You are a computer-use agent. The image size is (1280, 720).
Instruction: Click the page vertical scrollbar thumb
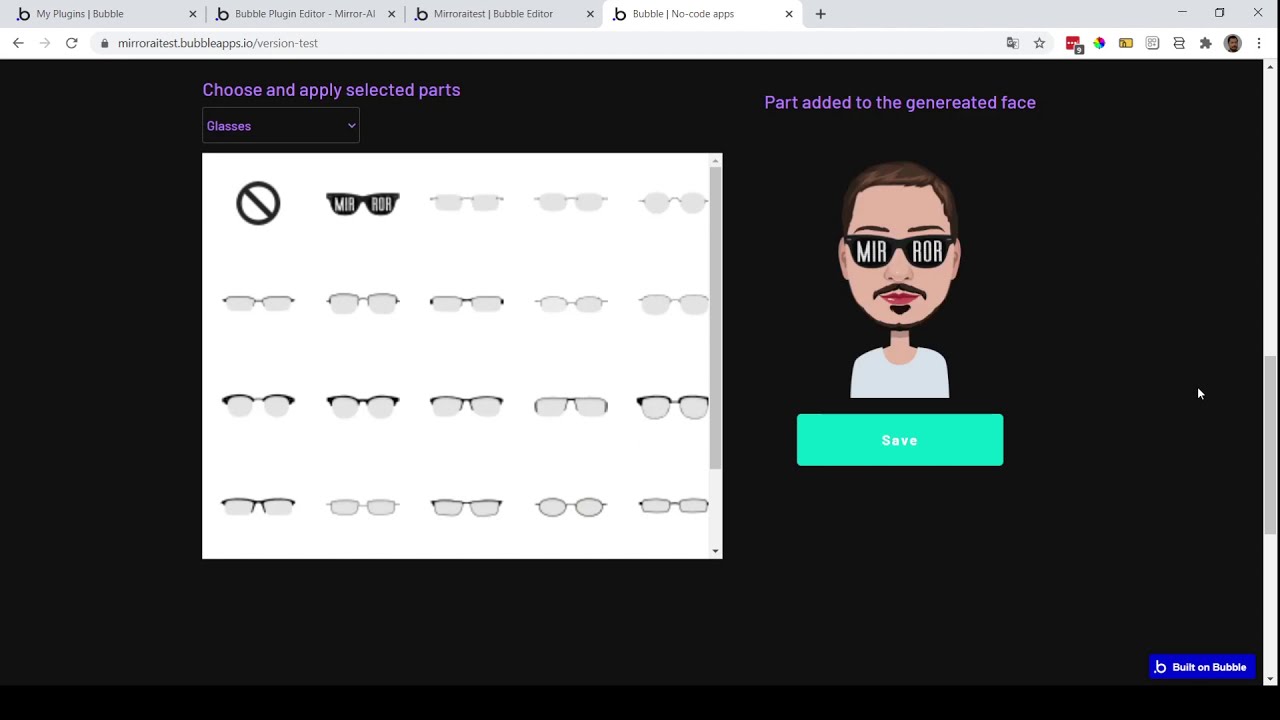[1270, 446]
